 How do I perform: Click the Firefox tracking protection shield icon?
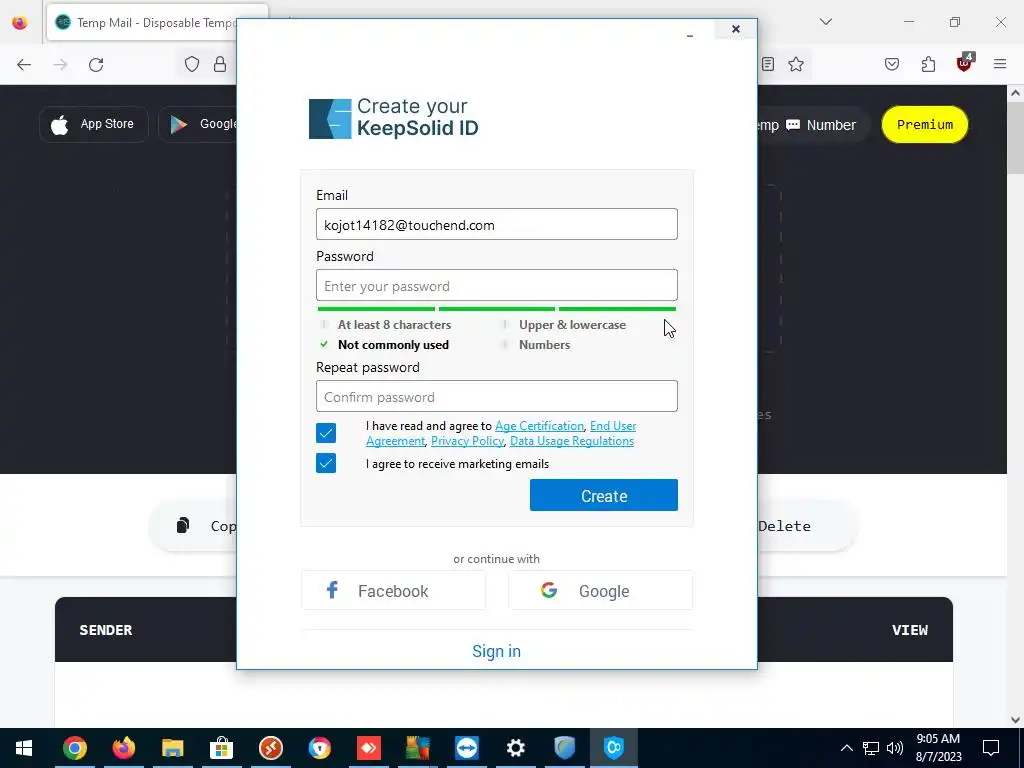coord(191,64)
